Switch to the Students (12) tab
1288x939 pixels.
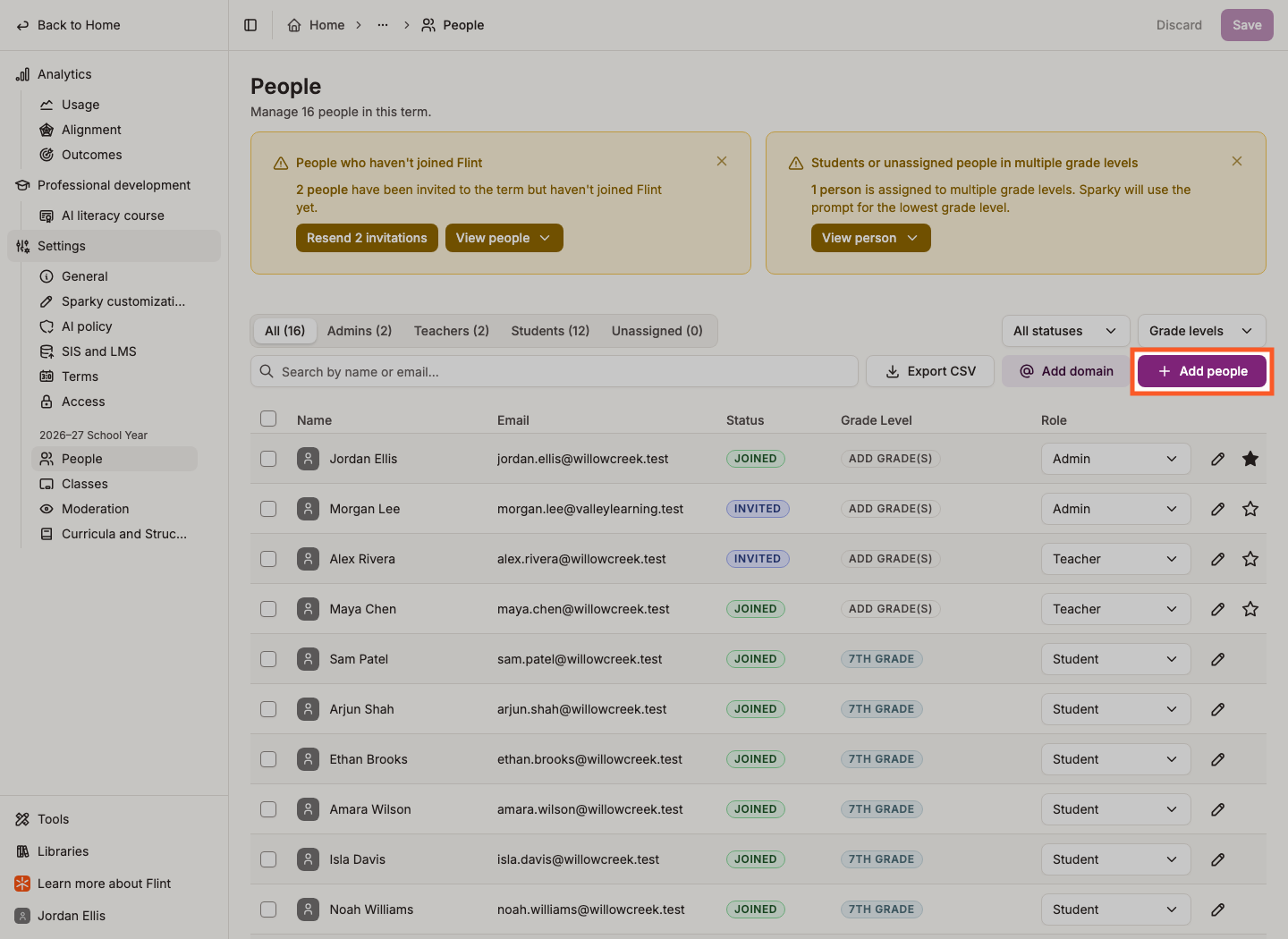[x=550, y=331]
